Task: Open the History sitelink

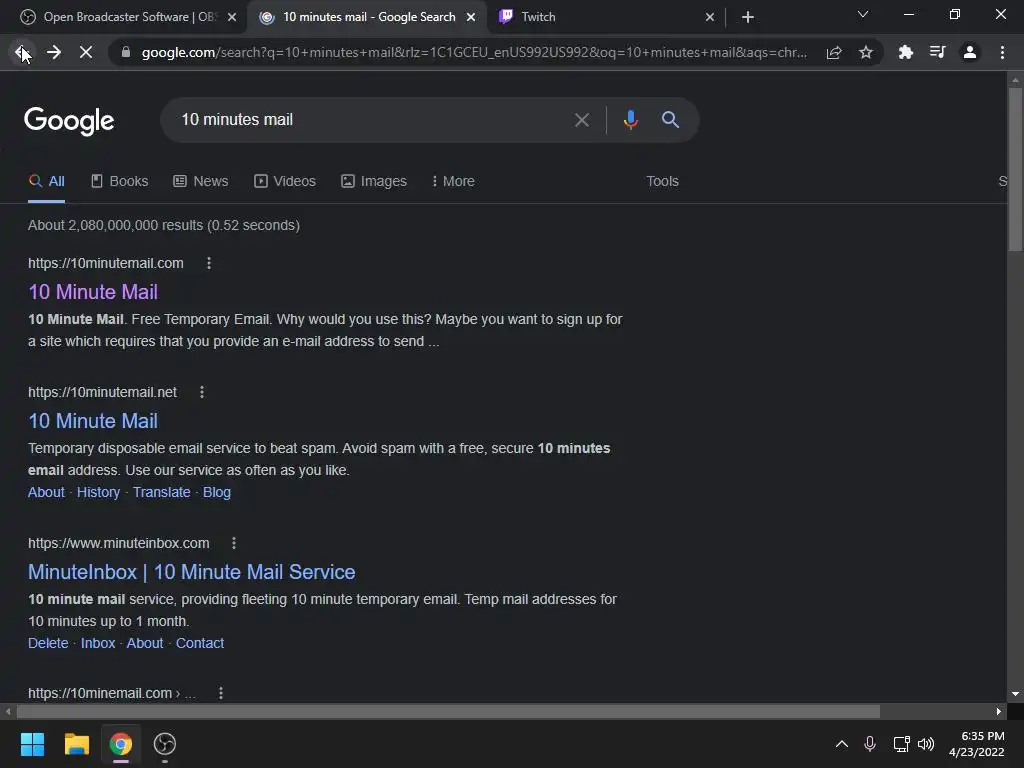Action: point(99,492)
